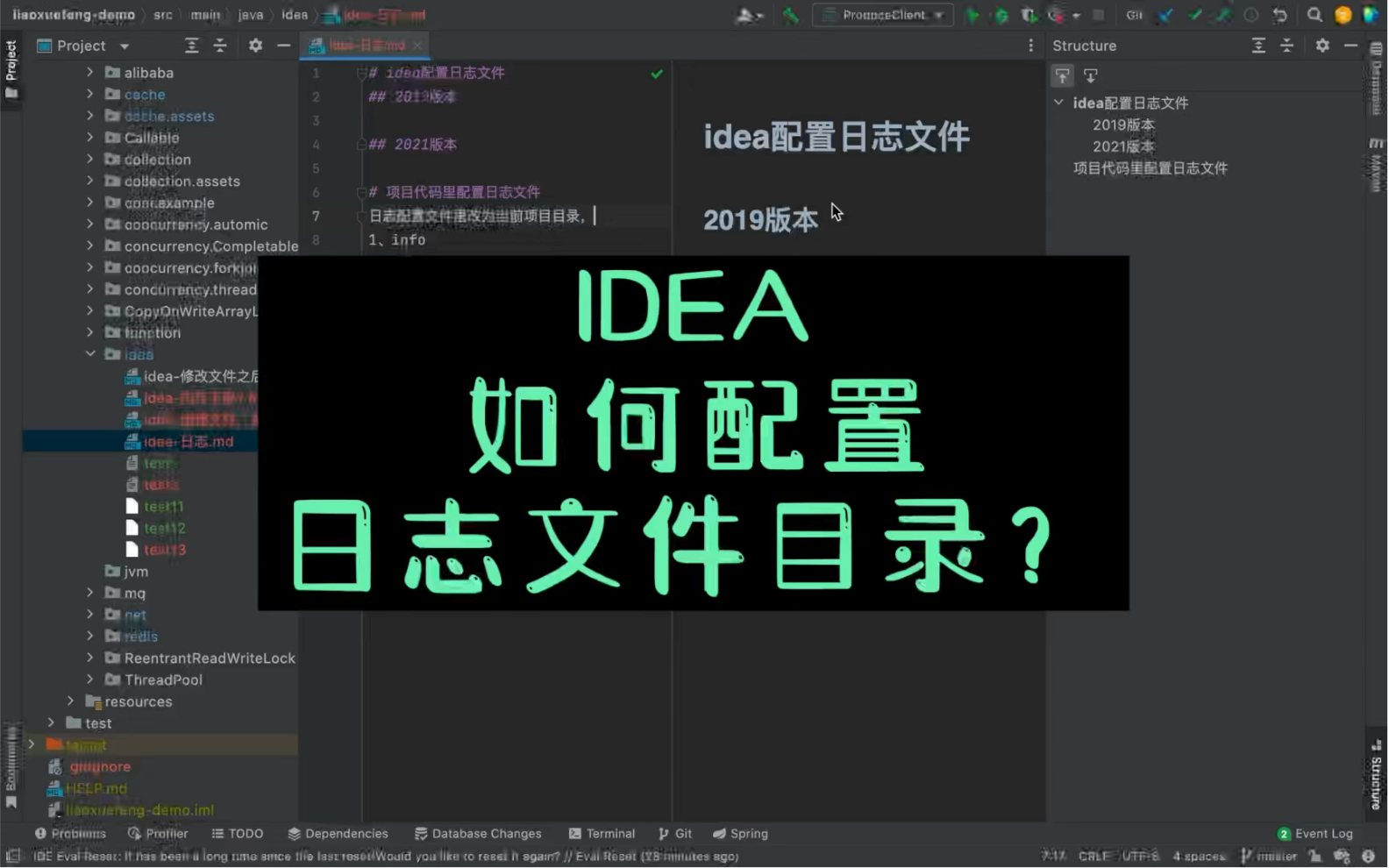
Task: Open Structure panel gear settings
Action: click(x=1322, y=46)
